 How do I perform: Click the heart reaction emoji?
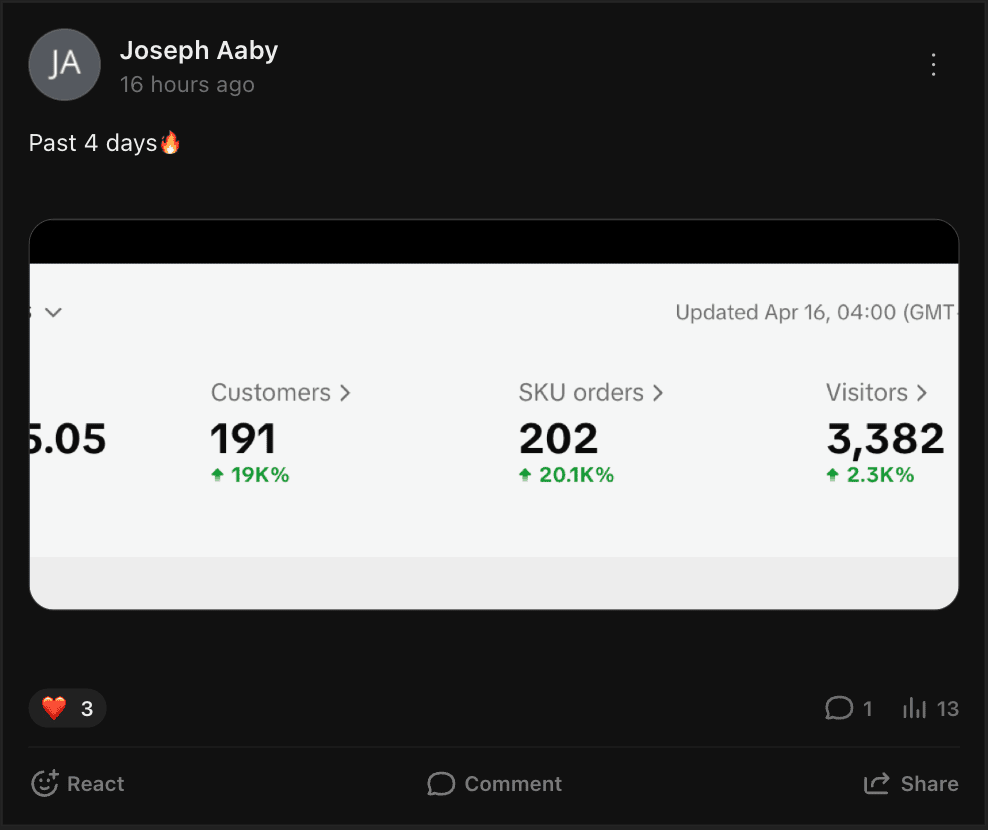pyautogui.click(x=54, y=709)
